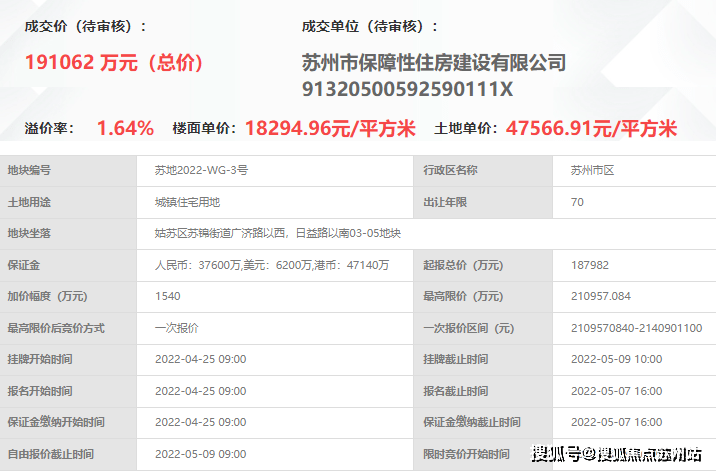Screen dimensions: 716x471
Task: Click the listing deadline 2022-05-09 10:00
Action: [616, 359]
